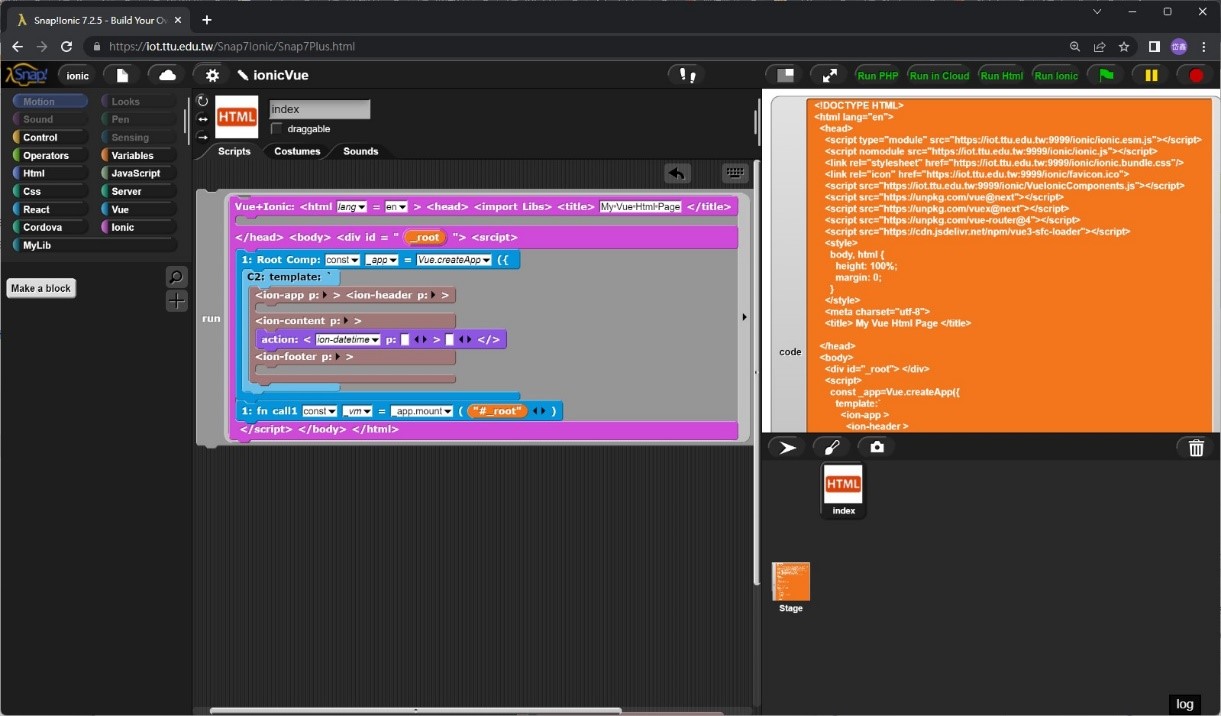Share this page icon in address bar
This screenshot has height=716, width=1221.
pyautogui.click(x=1099, y=46)
